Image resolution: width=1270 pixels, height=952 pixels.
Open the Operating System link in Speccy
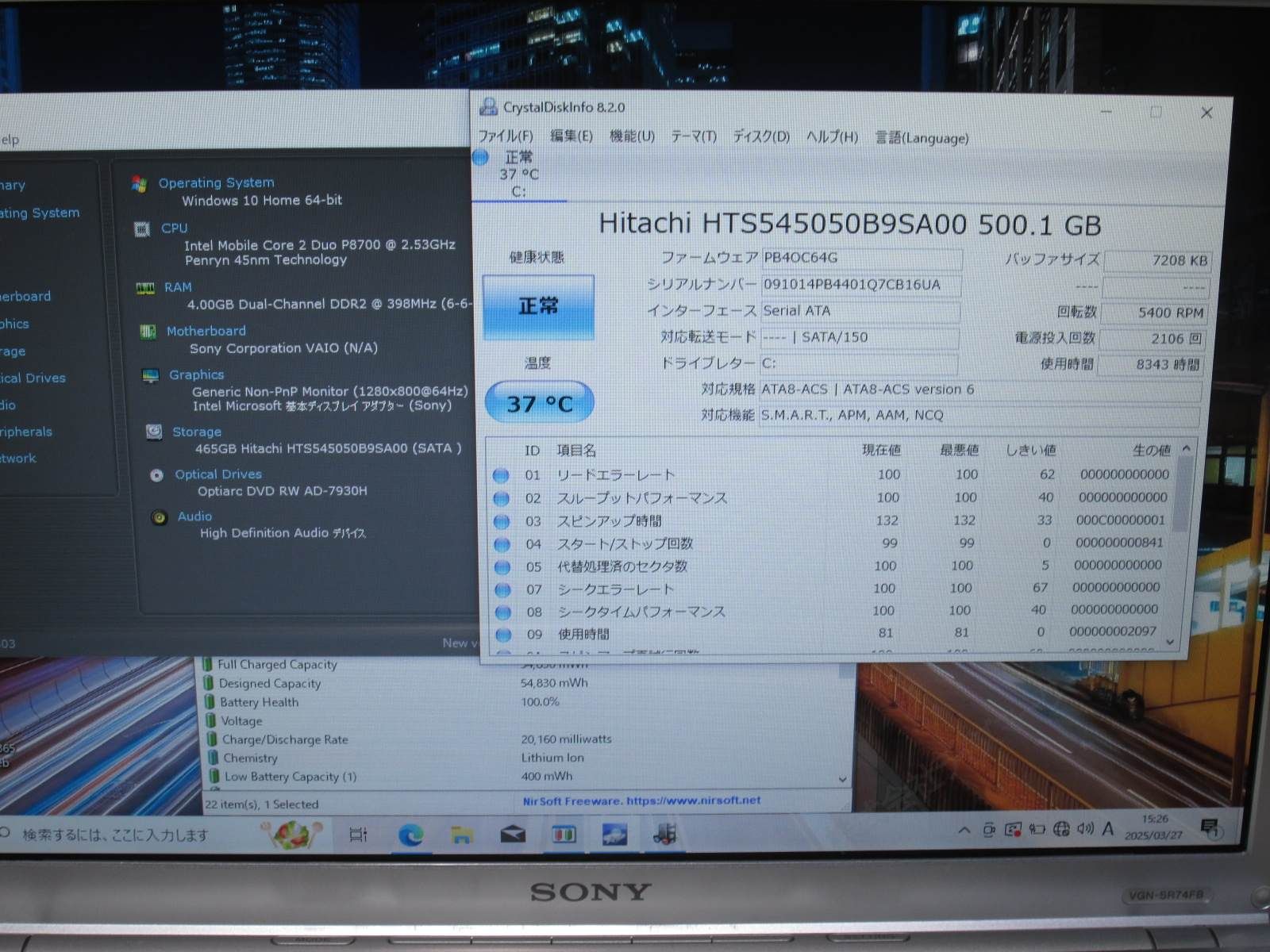pos(216,182)
